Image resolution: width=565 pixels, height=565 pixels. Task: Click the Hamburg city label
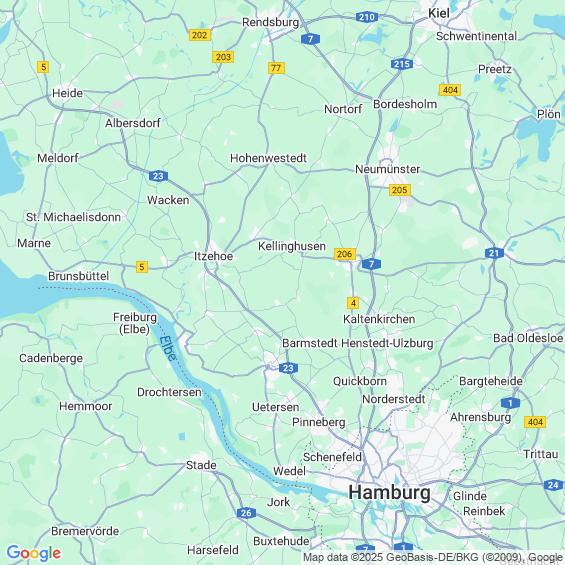click(x=389, y=492)
